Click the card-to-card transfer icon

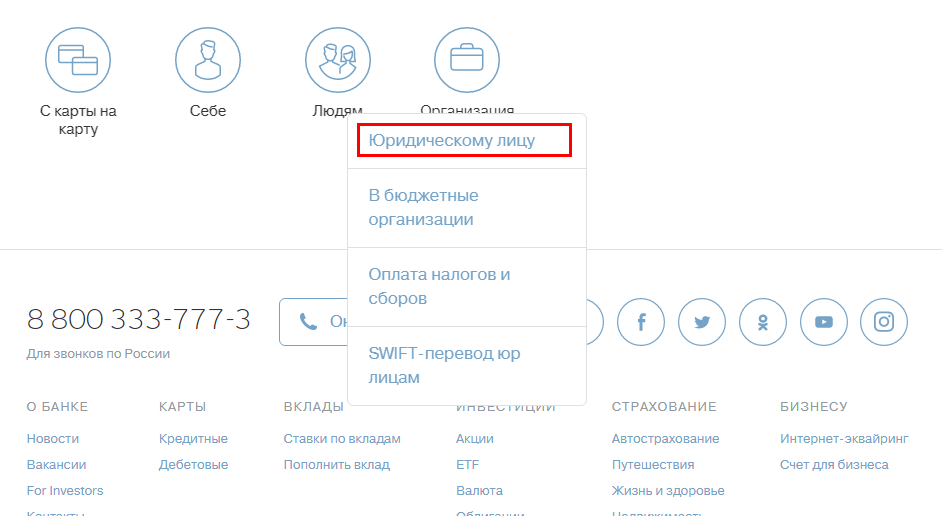coord(78,60)
